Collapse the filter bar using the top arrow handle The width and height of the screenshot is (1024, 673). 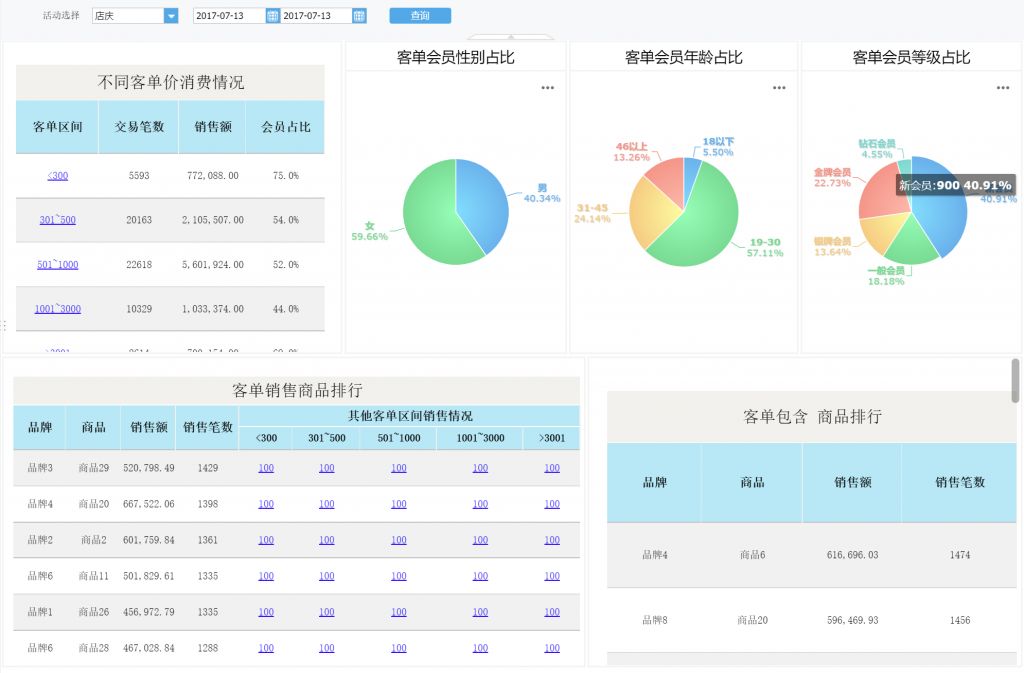pos(511,37)
